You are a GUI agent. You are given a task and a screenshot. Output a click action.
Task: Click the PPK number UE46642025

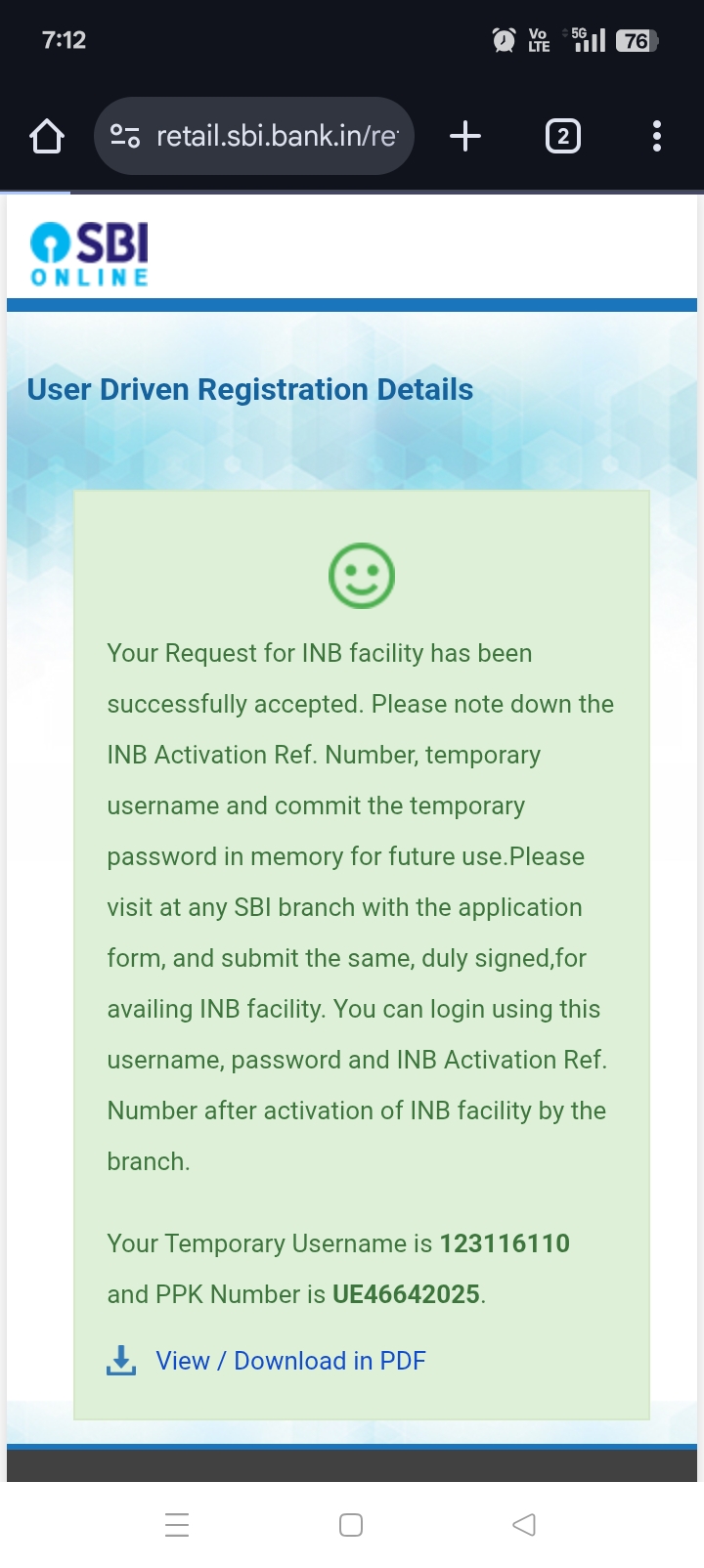(406, 1294)
